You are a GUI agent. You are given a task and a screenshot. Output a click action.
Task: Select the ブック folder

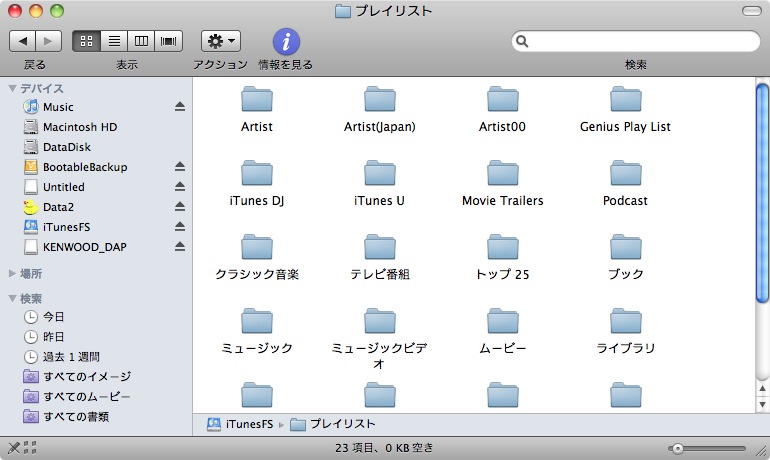(x=625, y=247)
